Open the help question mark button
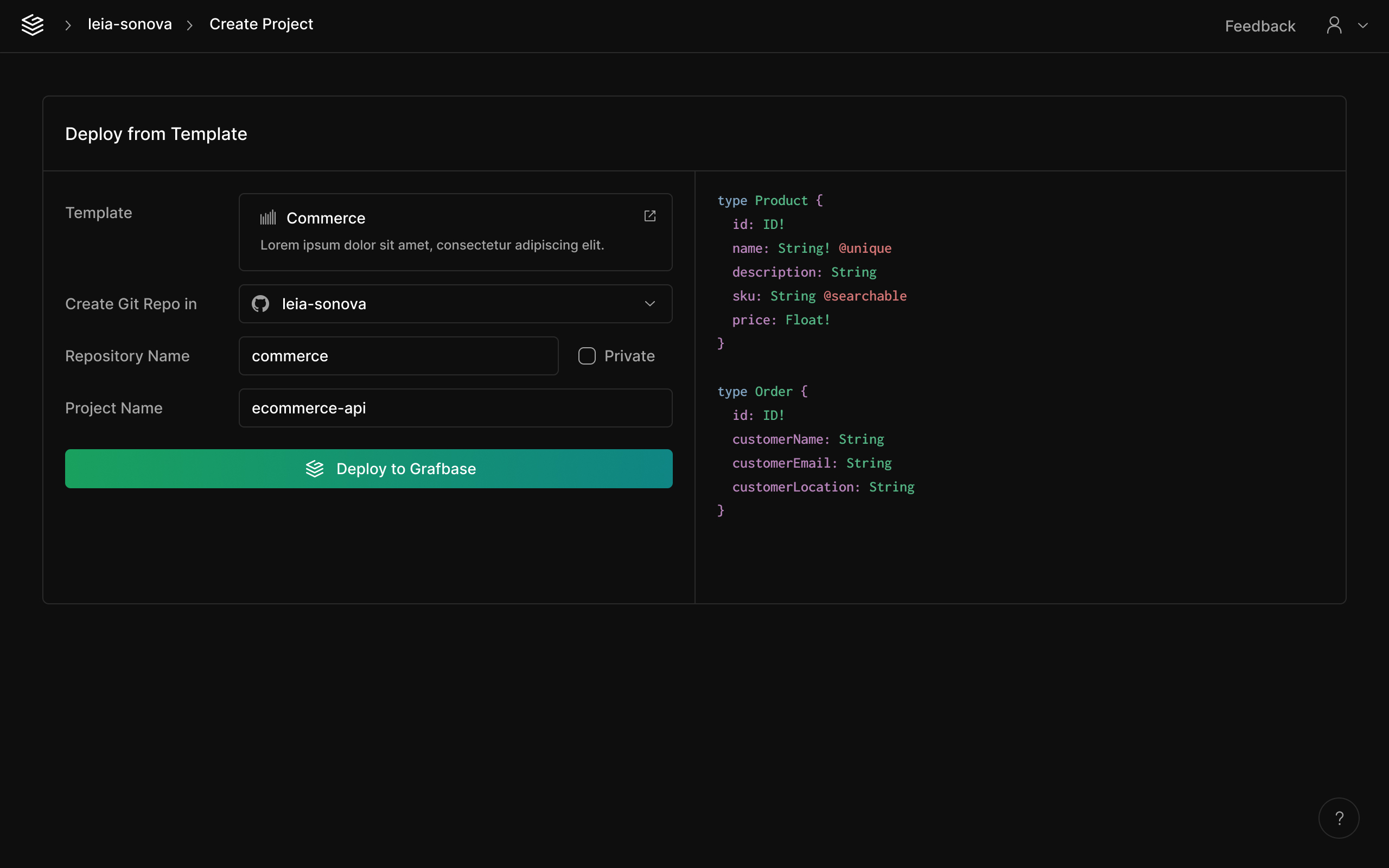Viewport: 1389px width, 868px height. click(x=1339, y=818)
